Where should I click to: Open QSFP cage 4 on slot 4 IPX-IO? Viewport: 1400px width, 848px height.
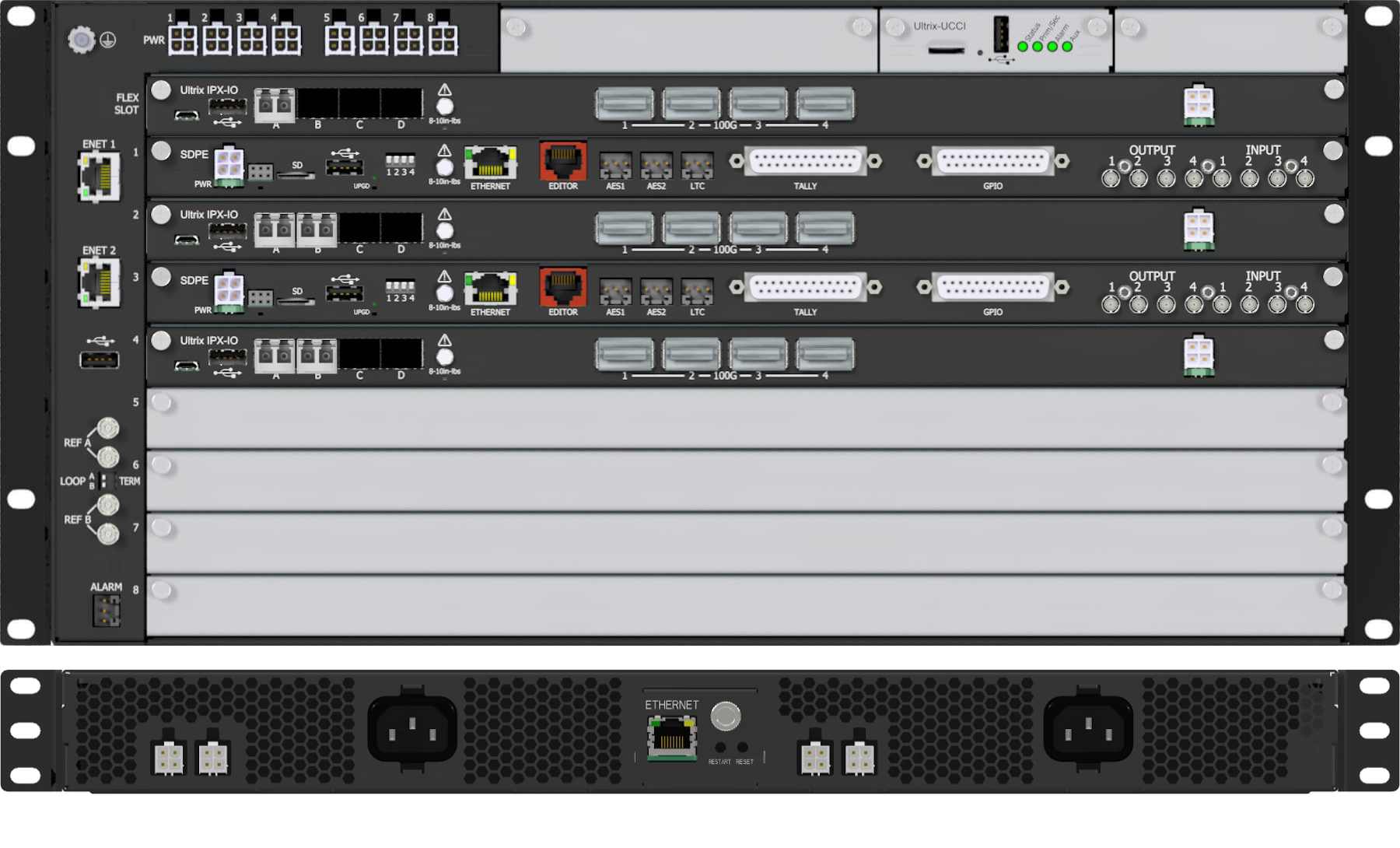click(x=824, y=354)
